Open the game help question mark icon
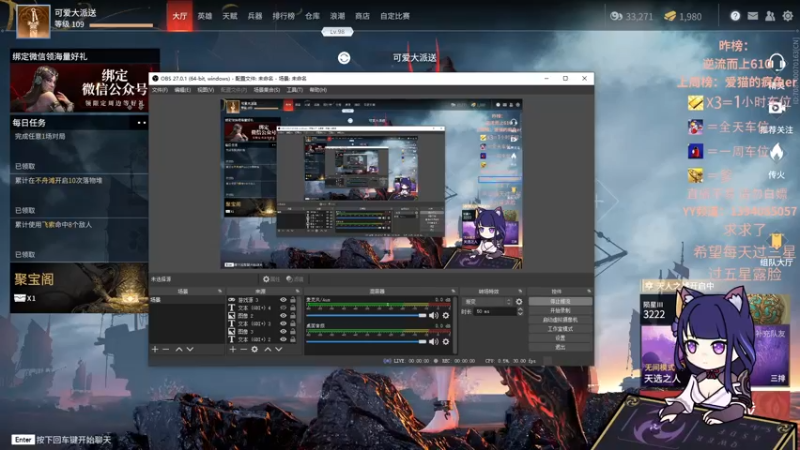Screen dimensions: 800x450 pyautogui.click(x=735, y=16)
